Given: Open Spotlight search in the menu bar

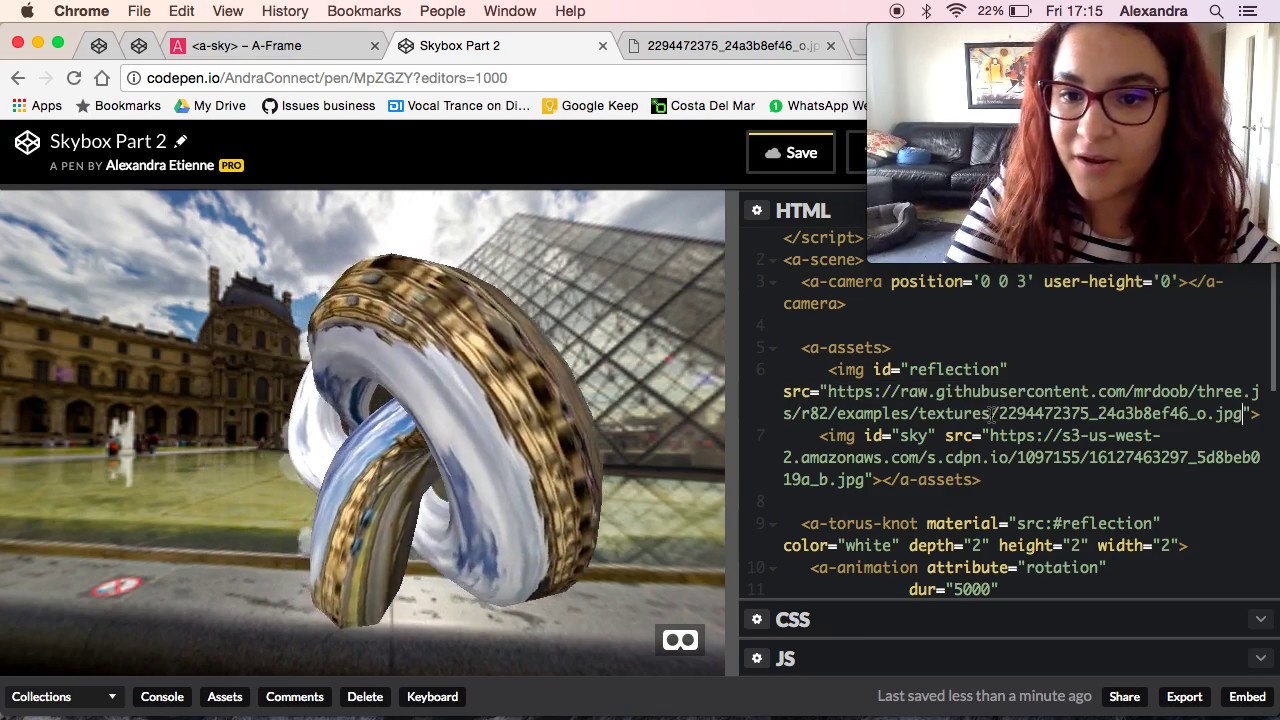Looking at the screenshot, I should pos(1216,11).
